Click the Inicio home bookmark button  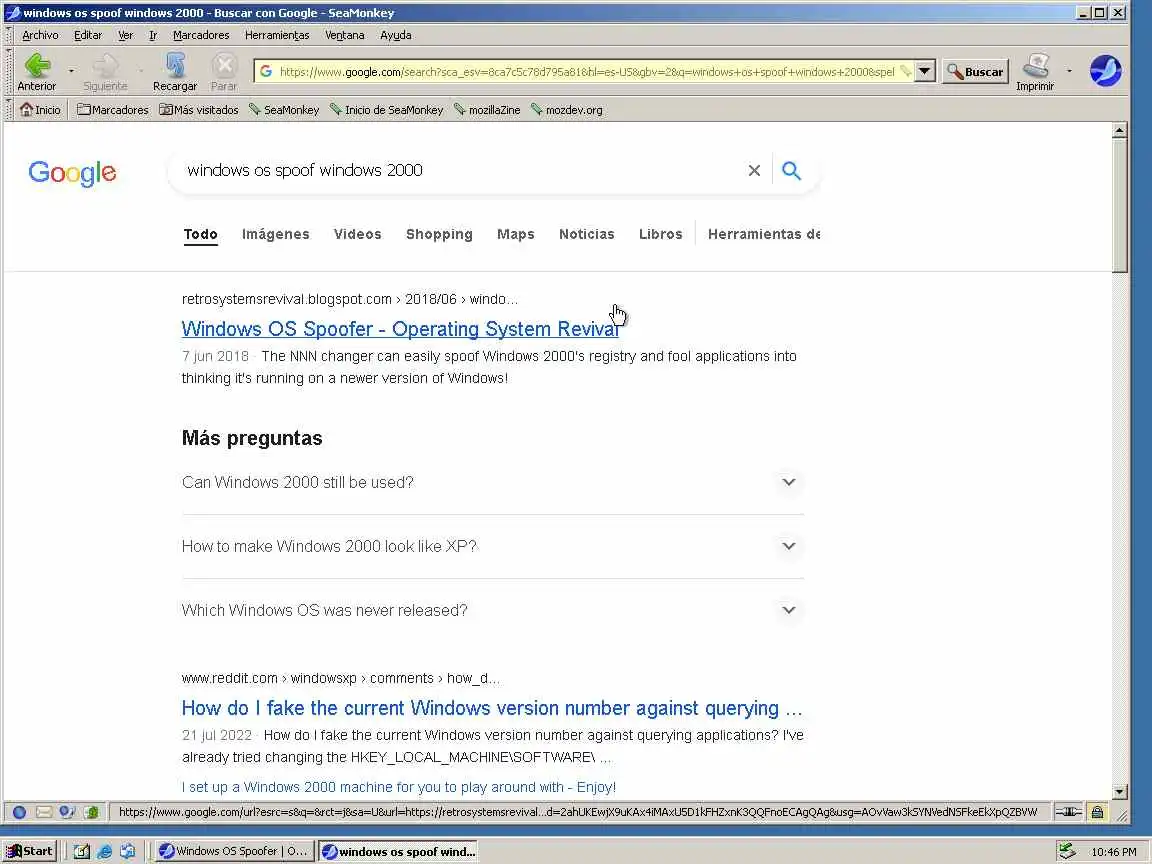click(x=40, y=109)
